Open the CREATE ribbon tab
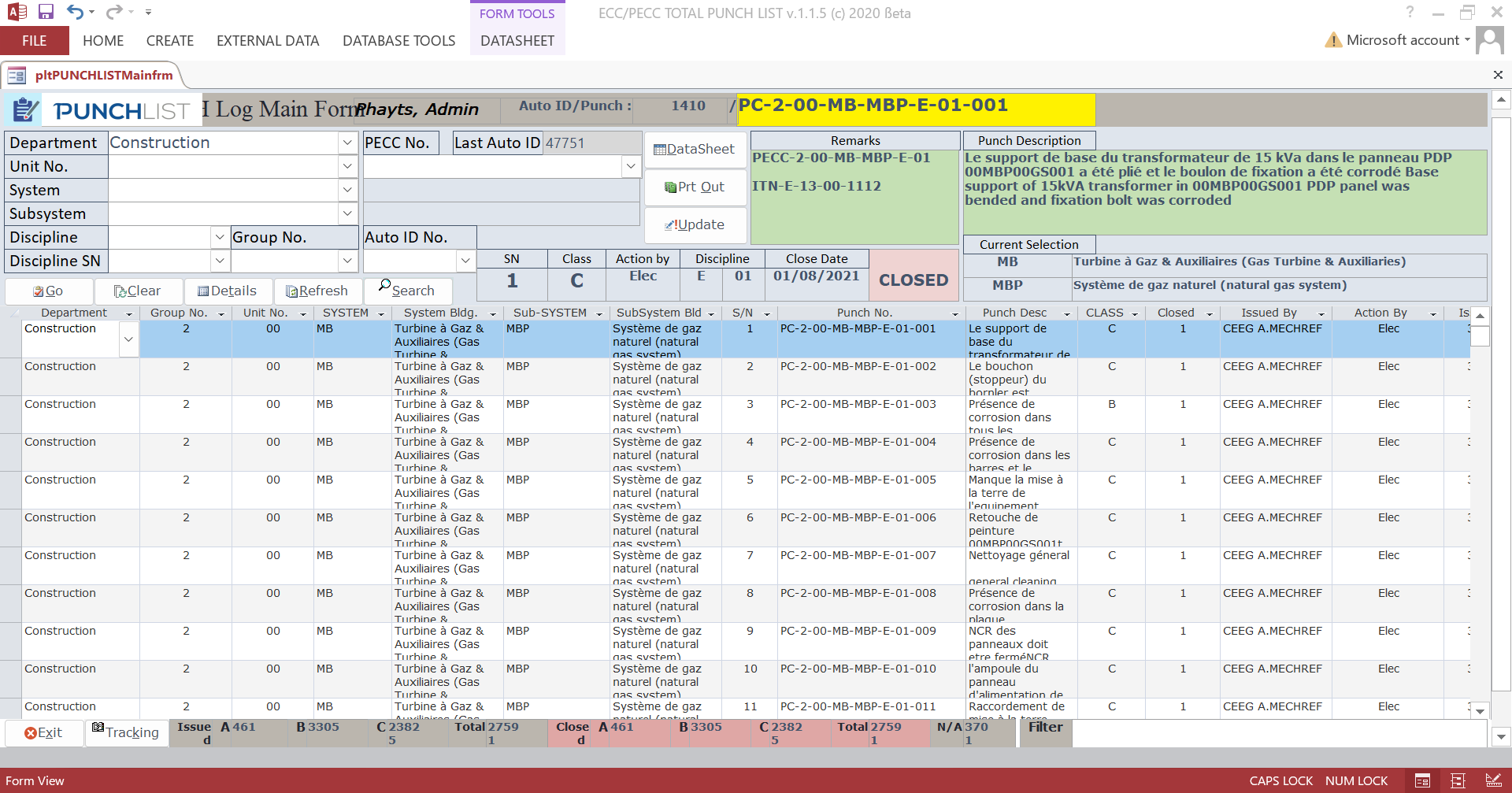 tap(170, 41)
